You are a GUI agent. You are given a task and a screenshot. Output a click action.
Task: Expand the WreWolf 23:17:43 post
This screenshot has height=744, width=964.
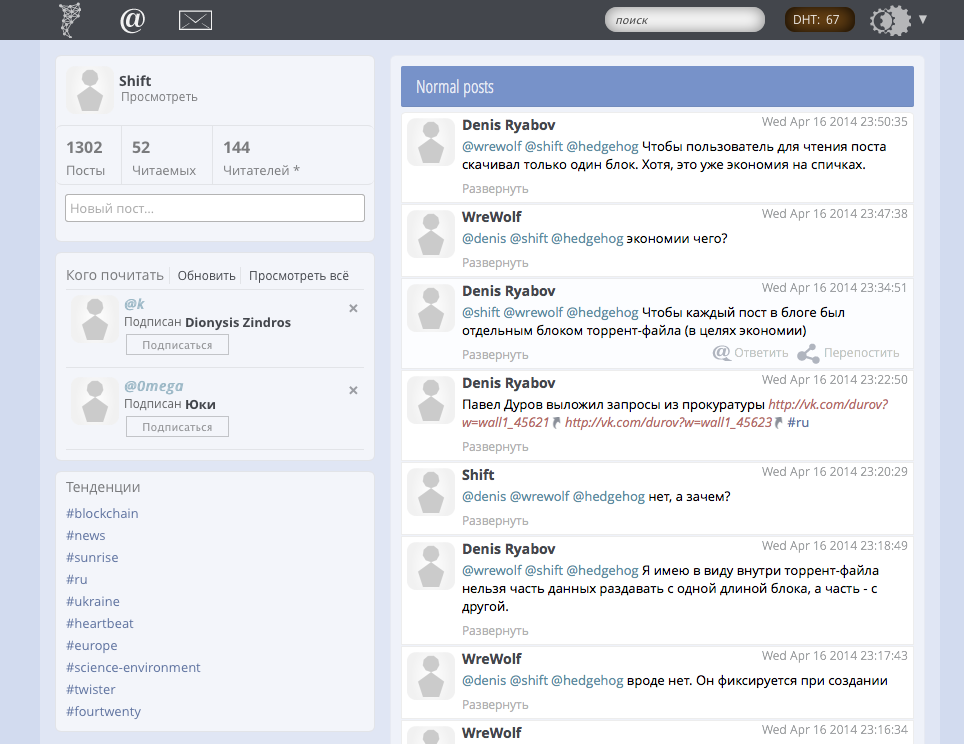[x=495, y=705]
